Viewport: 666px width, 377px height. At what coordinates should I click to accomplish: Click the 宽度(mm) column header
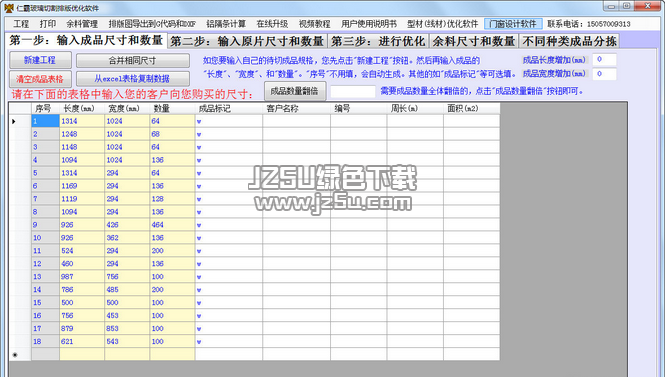127,109
